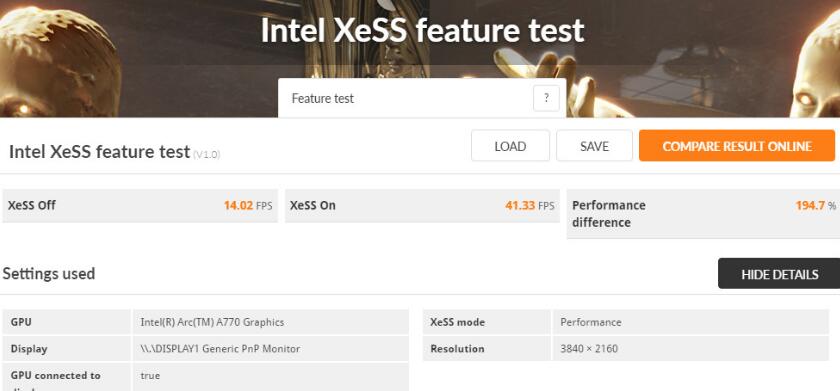Click the 194.7 % value
Screen dimensions: 840x391
pos(815,205)
